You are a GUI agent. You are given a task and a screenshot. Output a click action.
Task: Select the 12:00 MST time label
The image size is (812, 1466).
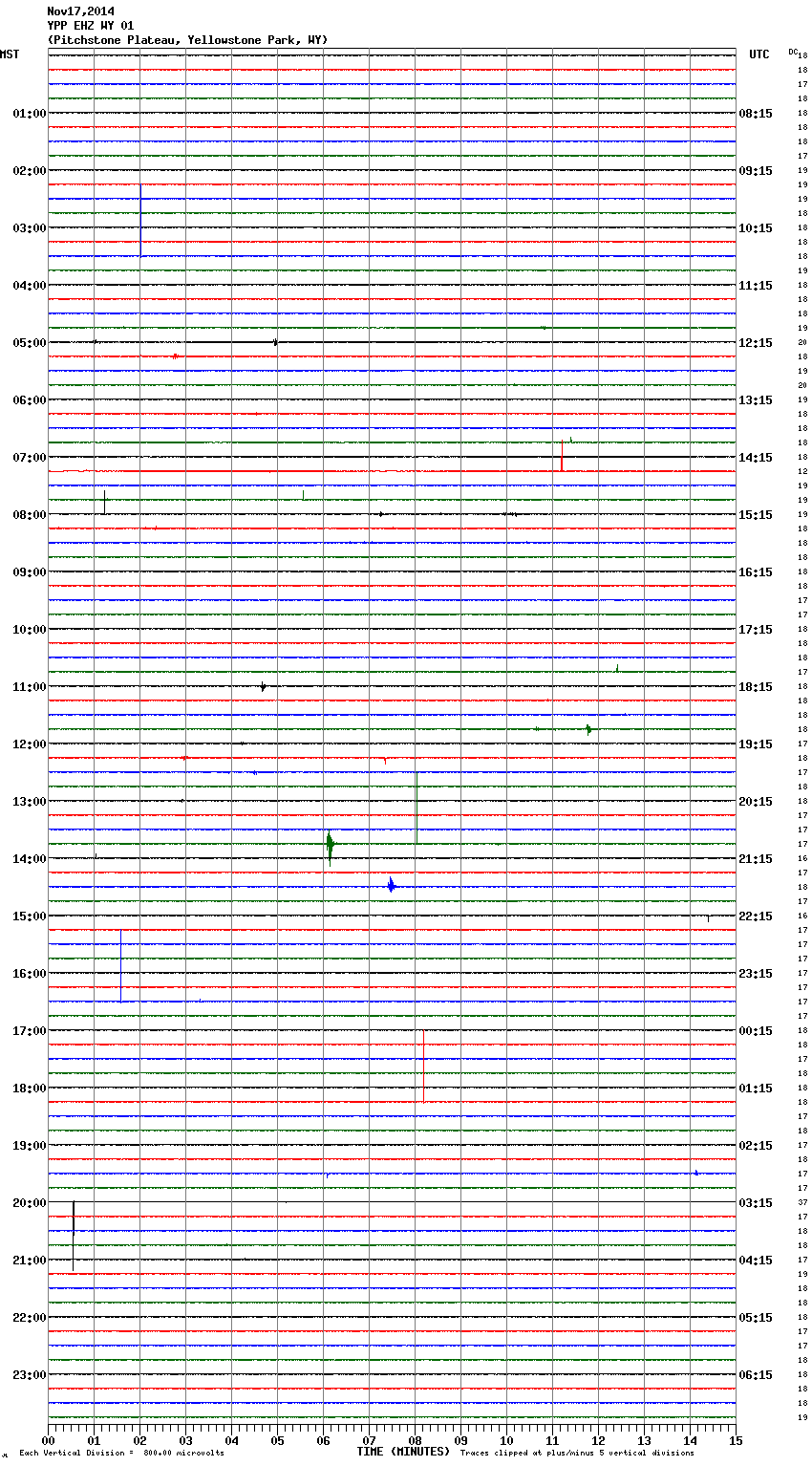(29, 744)
